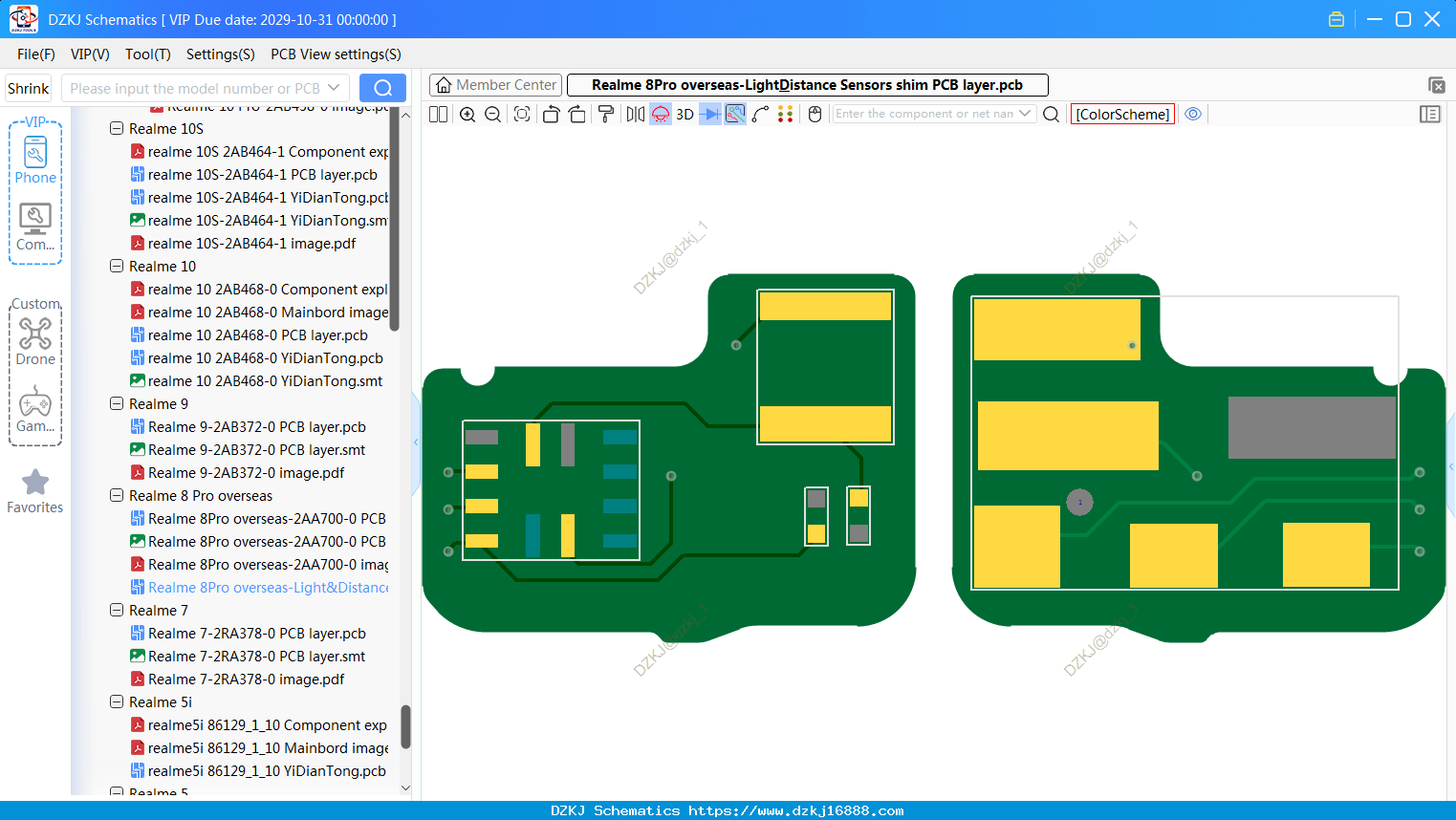The image size is (1456, 820).
Task: Rotate the board counterclockwise
Action: pyautogui.click(x=551, y=114)
